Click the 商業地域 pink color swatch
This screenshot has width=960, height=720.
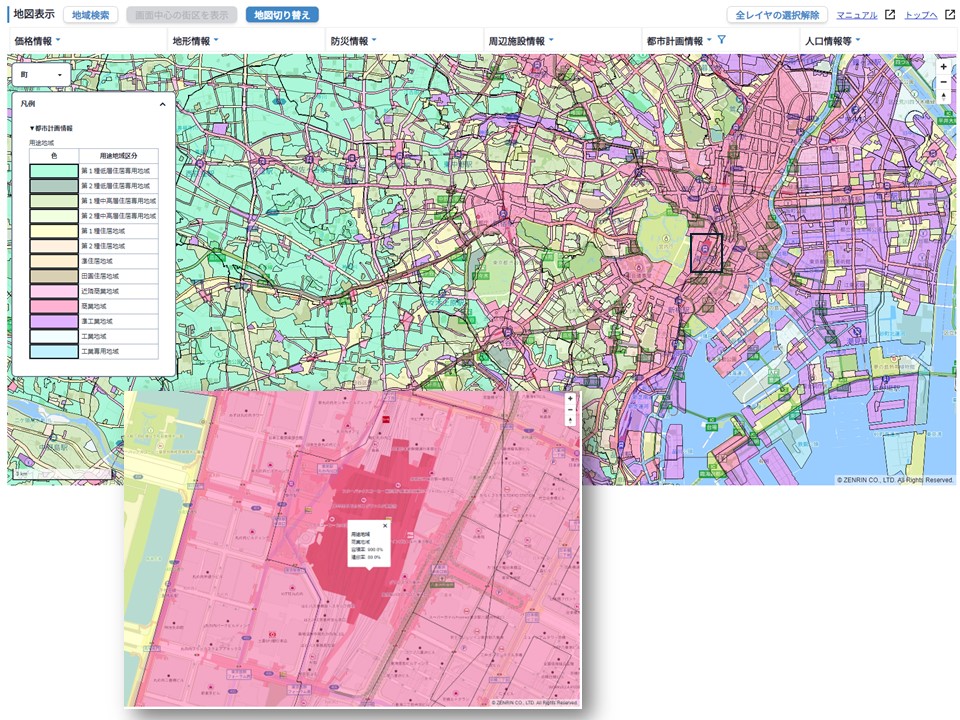tap(54, 306)
